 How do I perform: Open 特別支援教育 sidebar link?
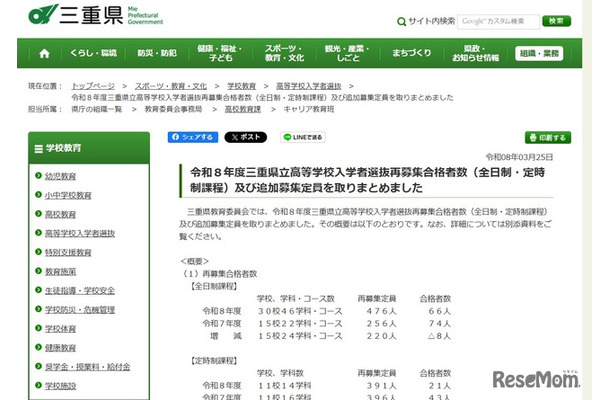coord(68,253)
